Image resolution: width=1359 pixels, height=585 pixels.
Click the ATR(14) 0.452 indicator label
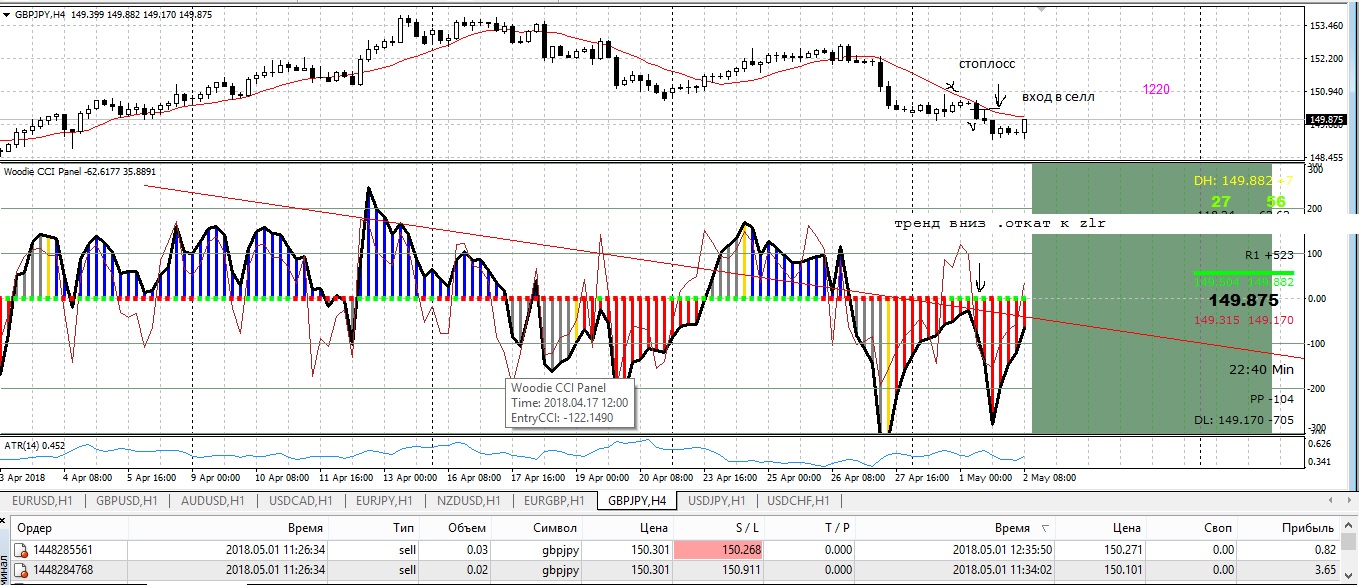click(35, 445)
